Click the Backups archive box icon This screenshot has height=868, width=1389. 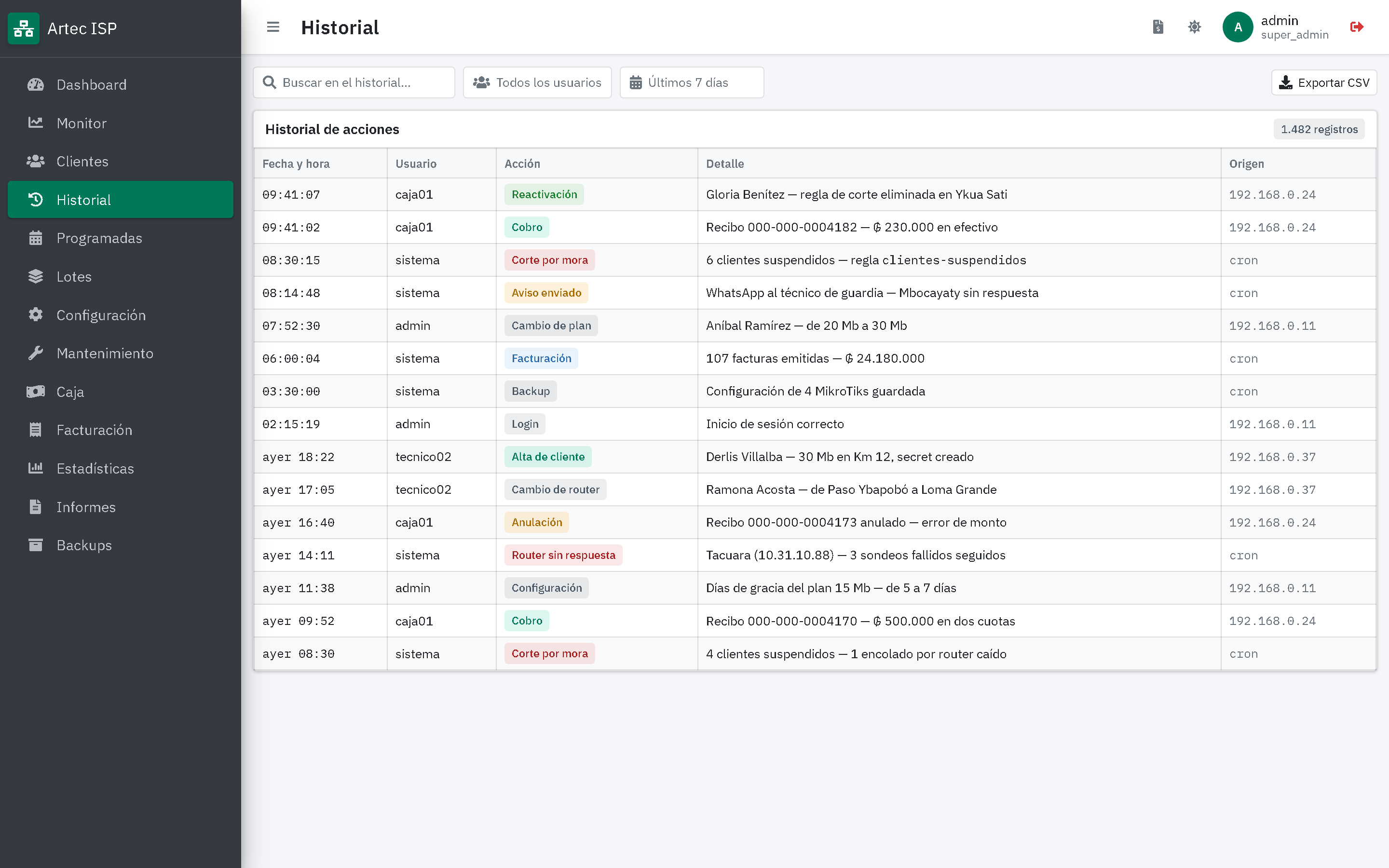click(x=36, y=545)
